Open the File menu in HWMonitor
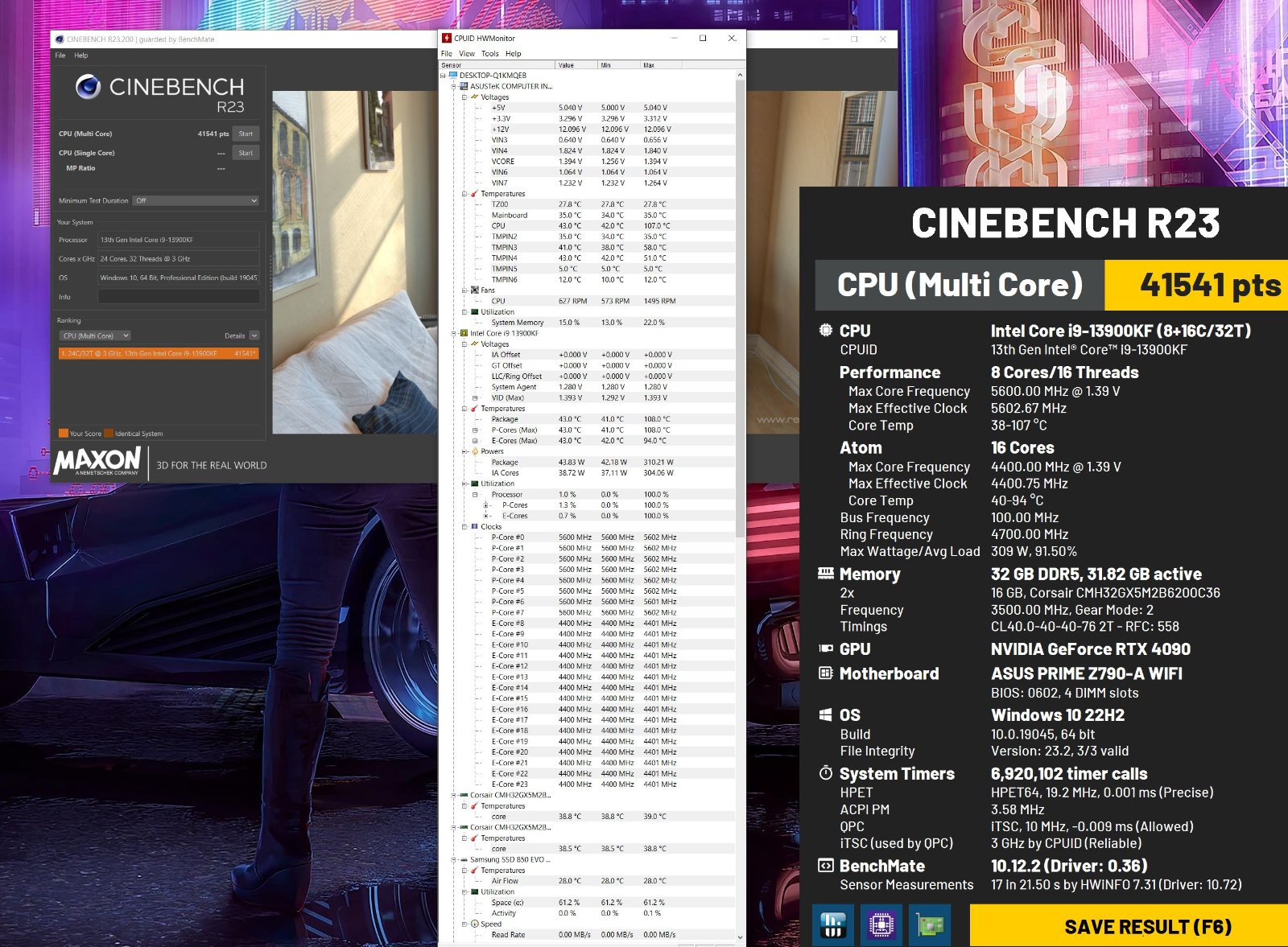The width and height of the screenshot is (1288, 947). coord(447,54)
